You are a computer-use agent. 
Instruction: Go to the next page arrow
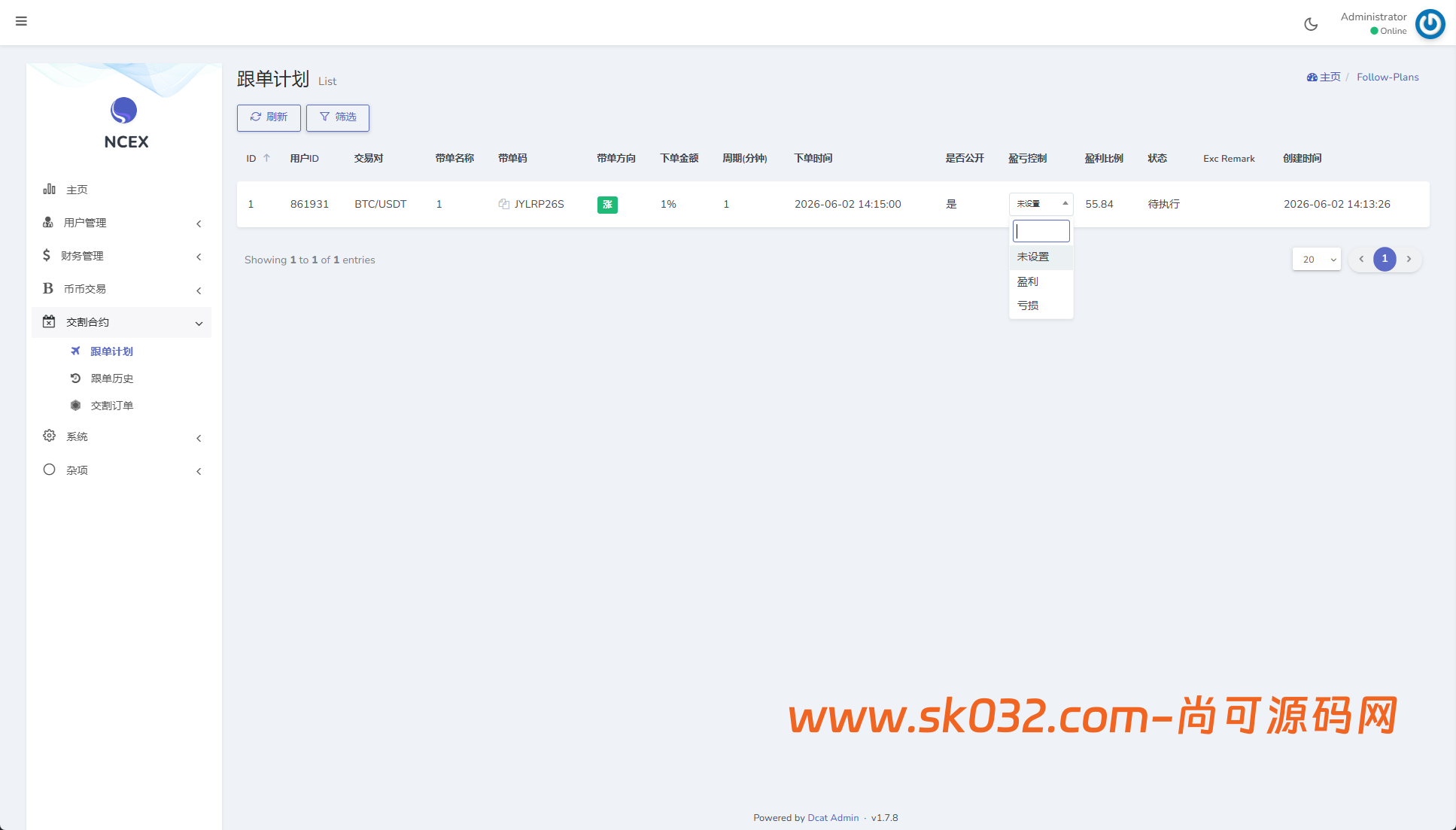(1409, 259)
